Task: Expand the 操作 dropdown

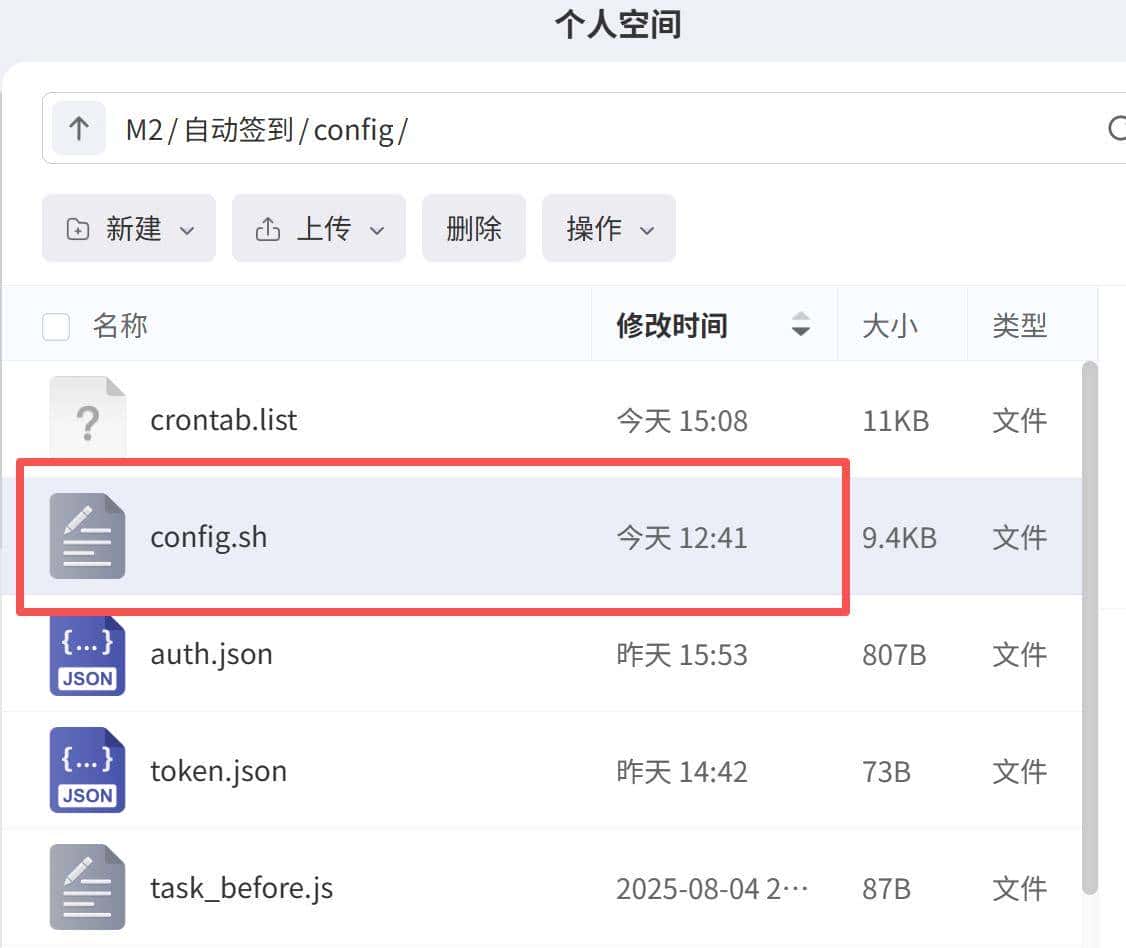Action: point(648,228)
